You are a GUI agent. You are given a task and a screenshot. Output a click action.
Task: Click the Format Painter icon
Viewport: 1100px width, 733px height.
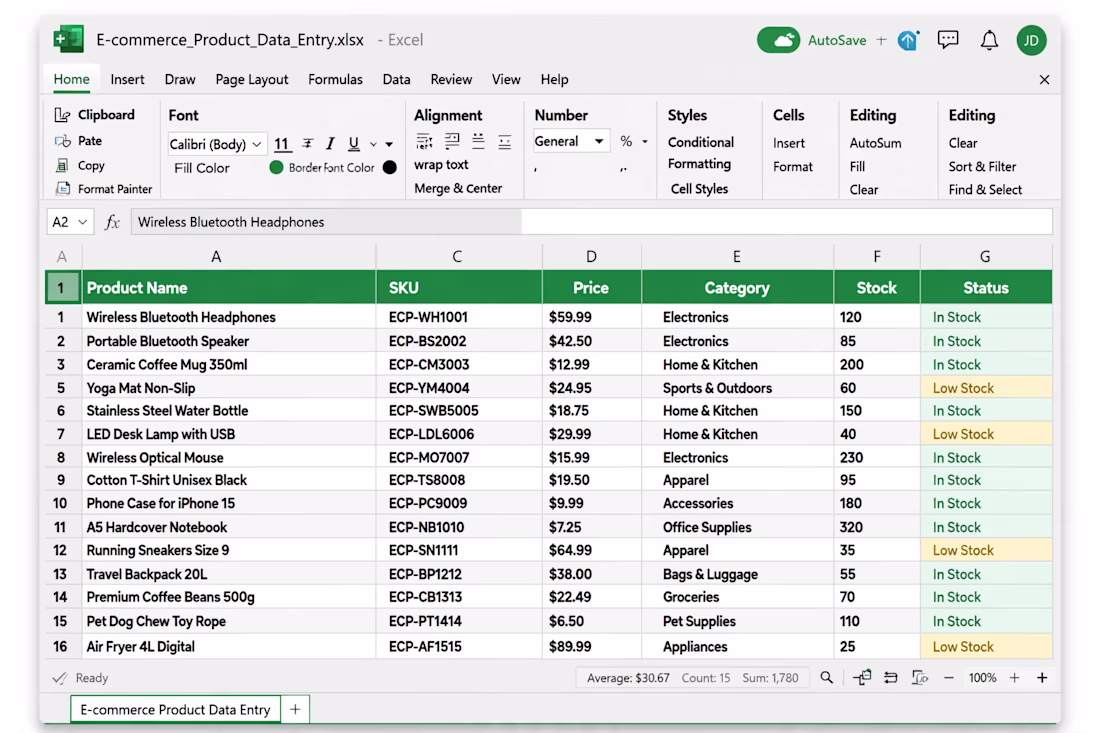pyautogui.click(x=63, y=189)
